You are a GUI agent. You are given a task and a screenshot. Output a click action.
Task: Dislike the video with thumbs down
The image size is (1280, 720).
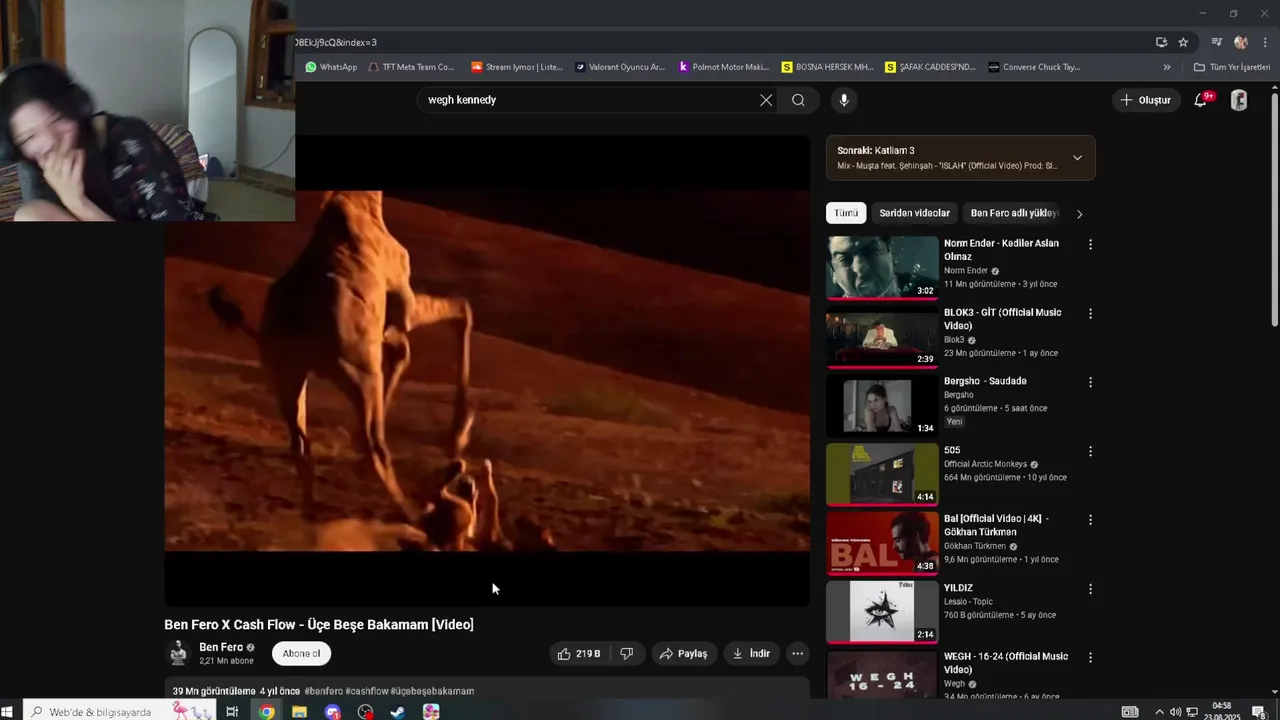point(627,654)
